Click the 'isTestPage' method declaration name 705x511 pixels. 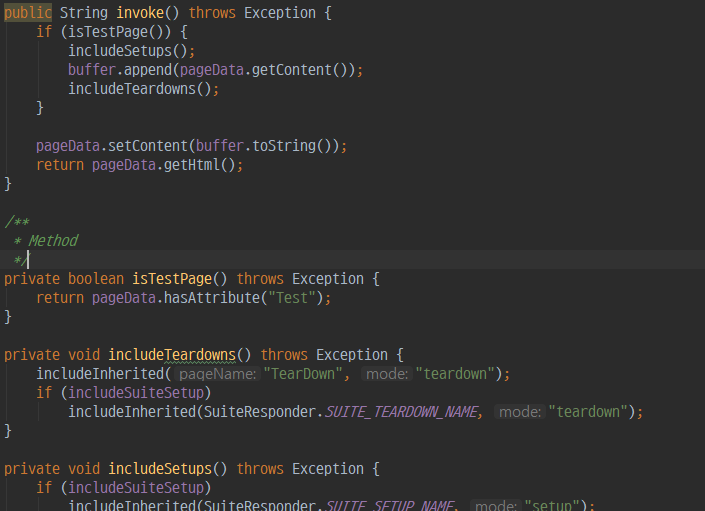pos(172,279)
